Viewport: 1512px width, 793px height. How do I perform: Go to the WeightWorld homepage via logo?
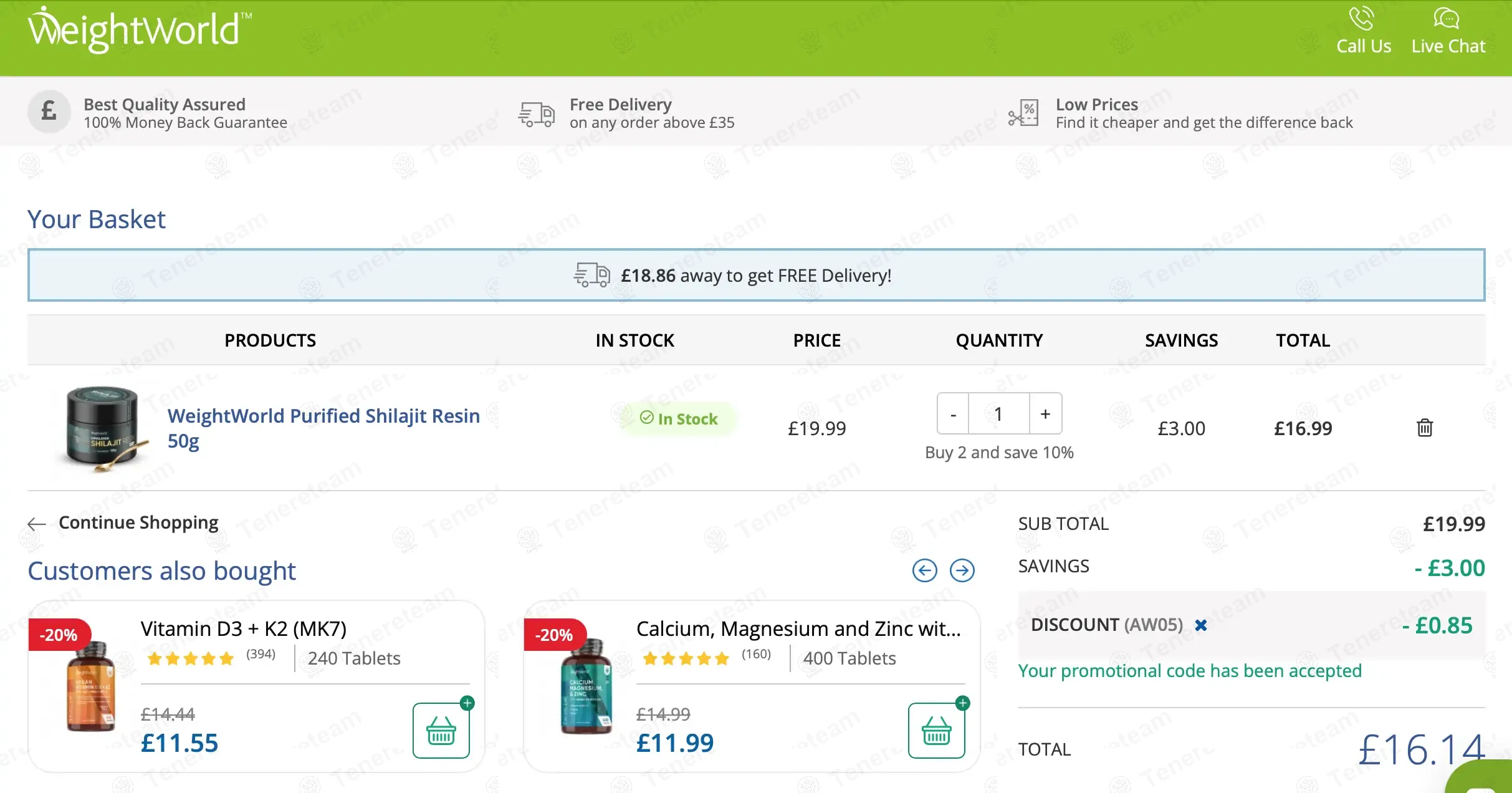(139, 30)
